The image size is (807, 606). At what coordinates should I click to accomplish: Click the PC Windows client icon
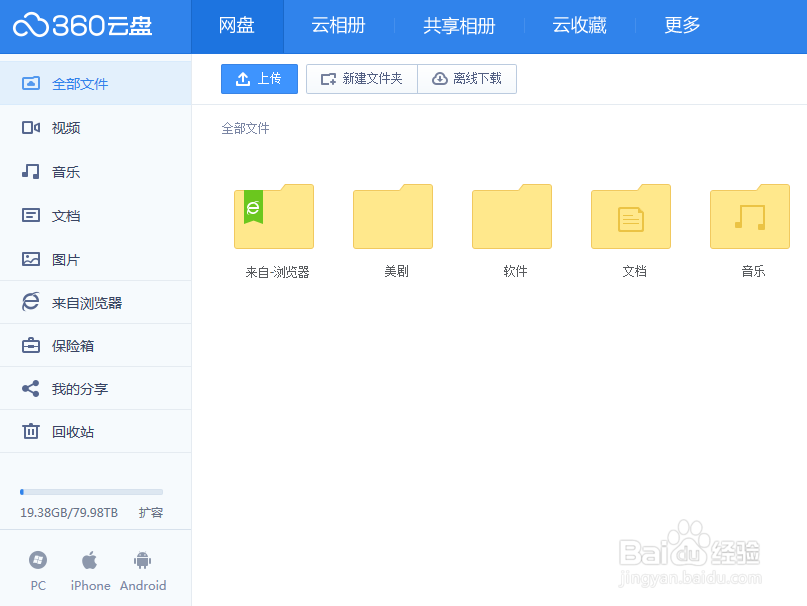pyautogui.click(x=38, y=560)
